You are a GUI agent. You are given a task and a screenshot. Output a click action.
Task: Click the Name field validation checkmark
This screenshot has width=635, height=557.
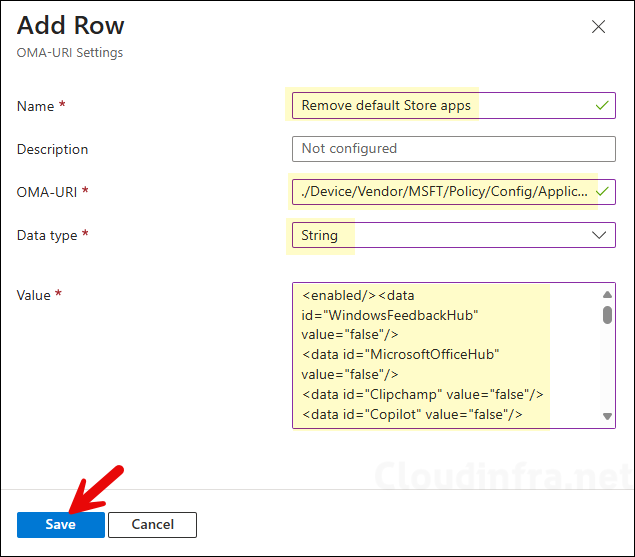601,105
